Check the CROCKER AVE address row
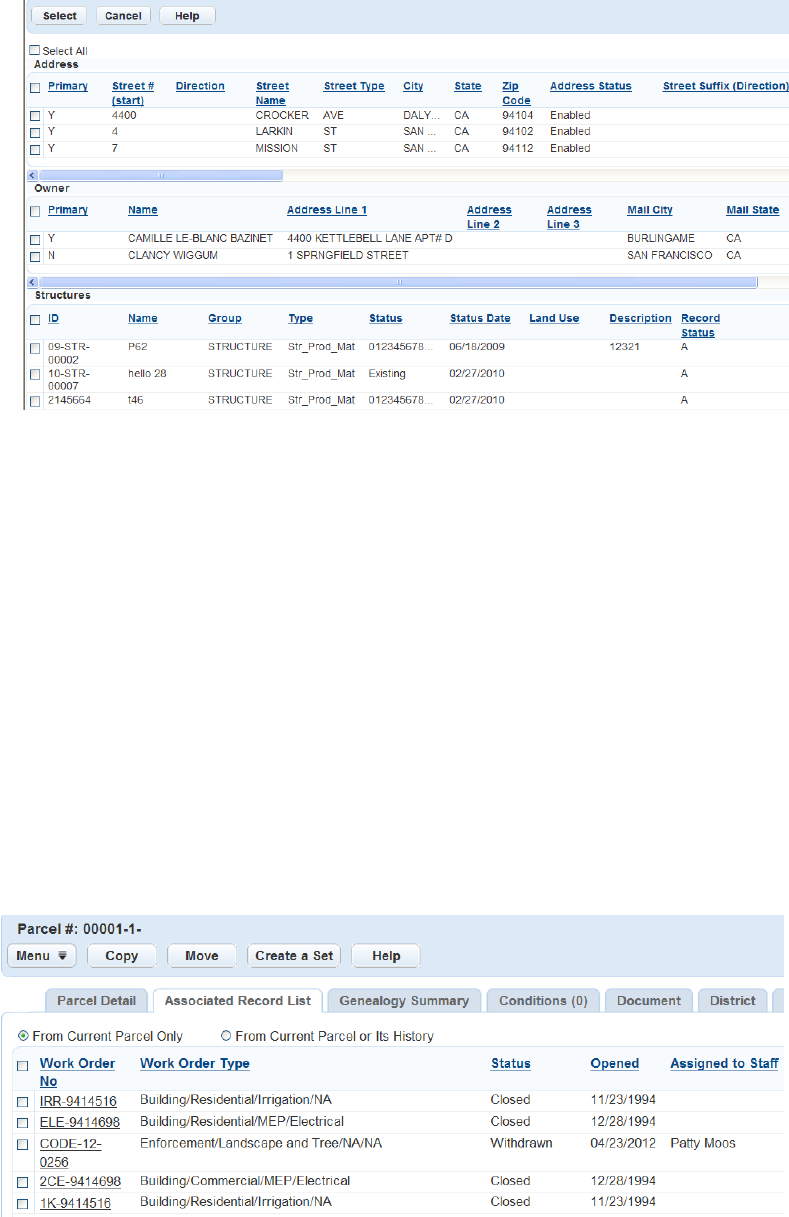 coord(35,116)
